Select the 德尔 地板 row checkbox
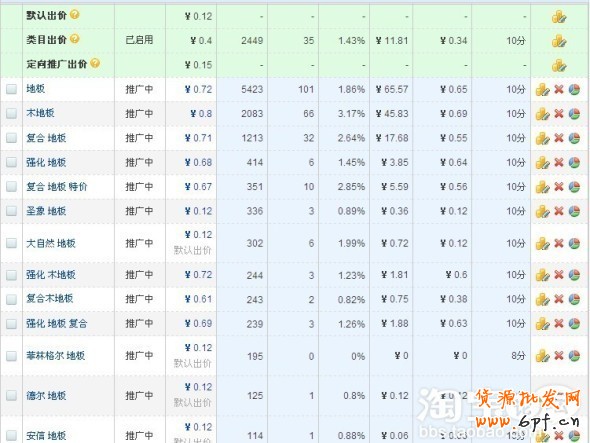 coord(12,395)
